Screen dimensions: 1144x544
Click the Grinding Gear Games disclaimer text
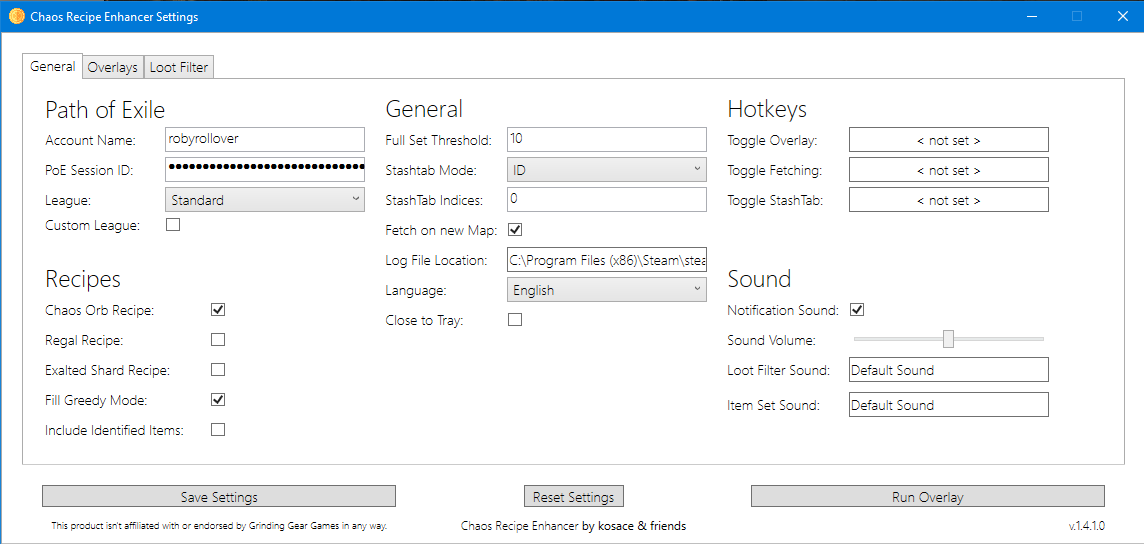(219, 525)
